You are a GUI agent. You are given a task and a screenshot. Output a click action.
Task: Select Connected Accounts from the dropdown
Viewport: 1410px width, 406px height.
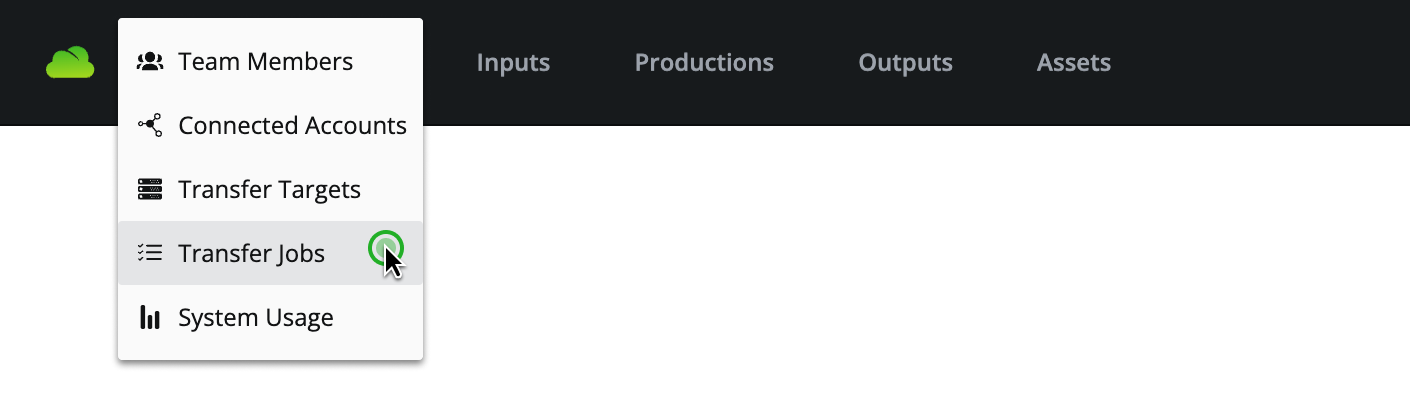(x=292, y=126)
